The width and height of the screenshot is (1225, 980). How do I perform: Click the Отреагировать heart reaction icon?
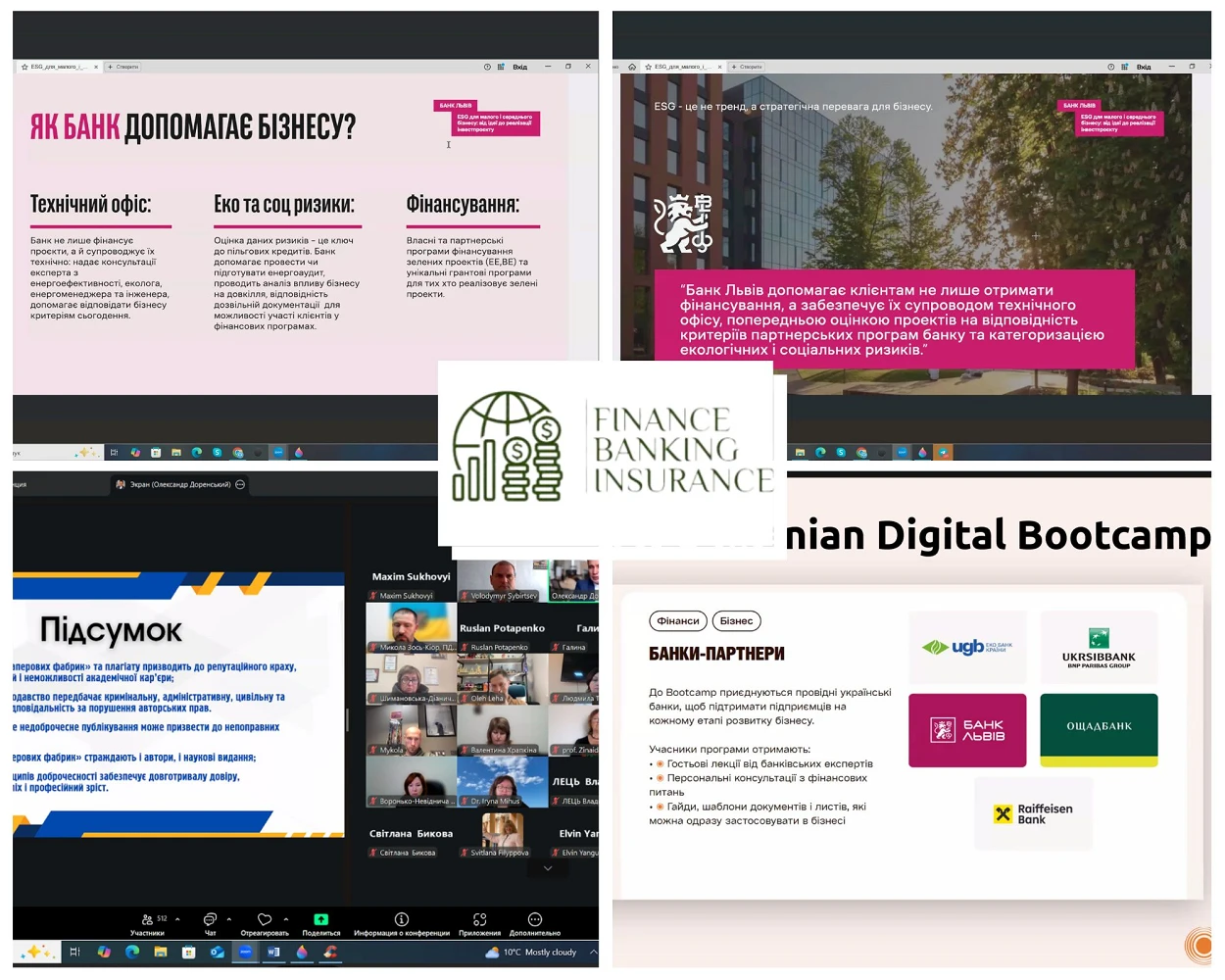click(265, 919)
